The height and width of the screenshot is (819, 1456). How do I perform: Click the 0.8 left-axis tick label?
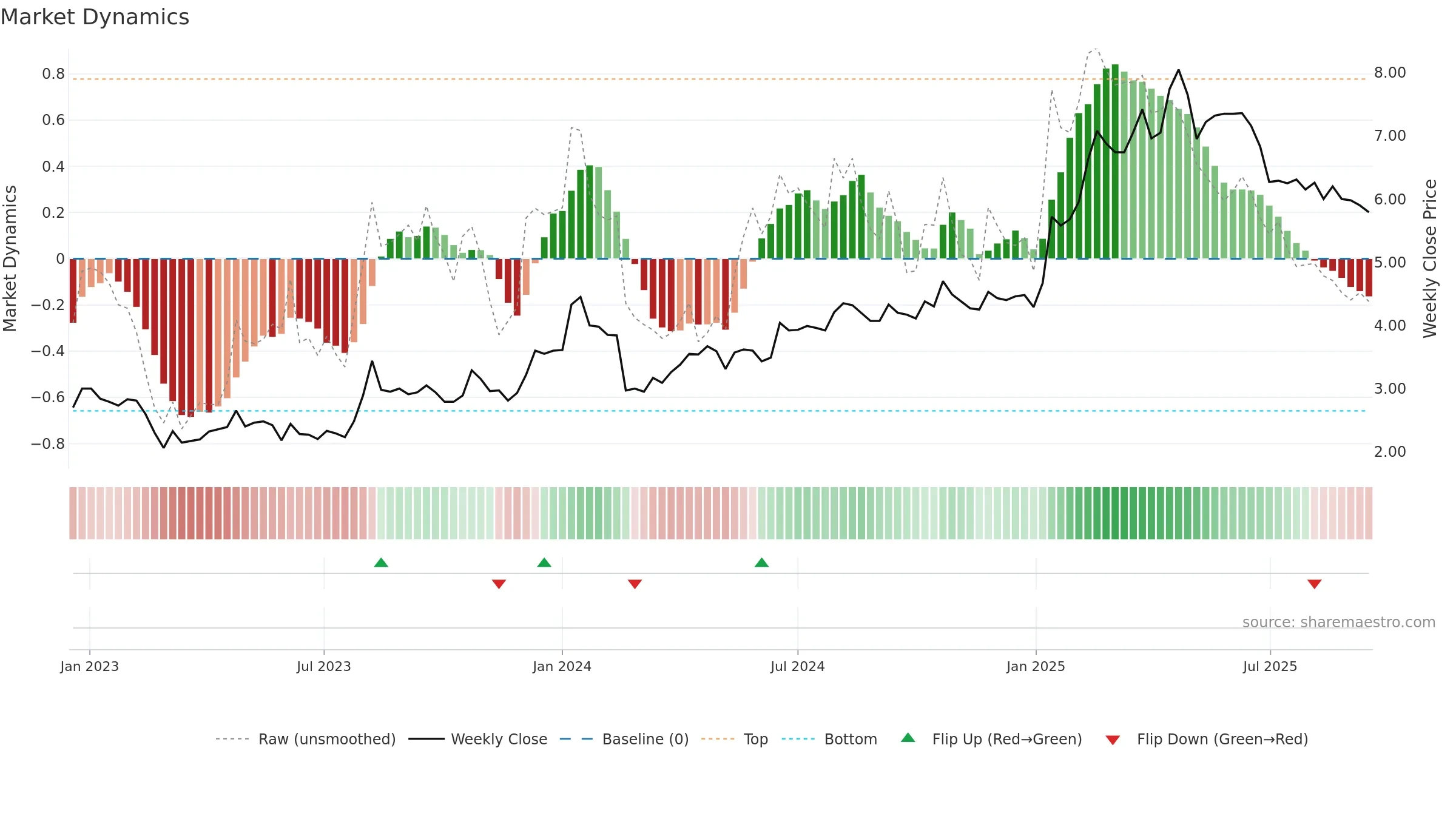(53, 74)
